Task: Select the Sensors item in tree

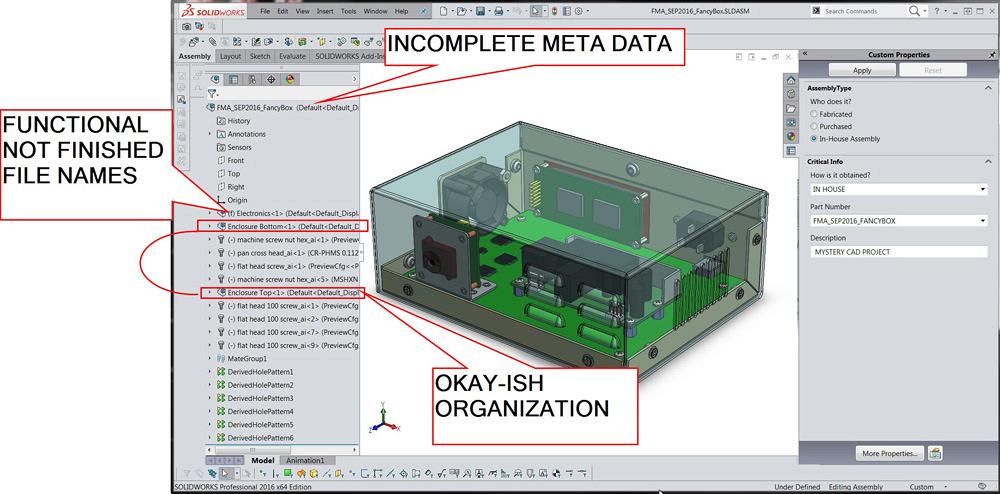Action: (239, 147)
